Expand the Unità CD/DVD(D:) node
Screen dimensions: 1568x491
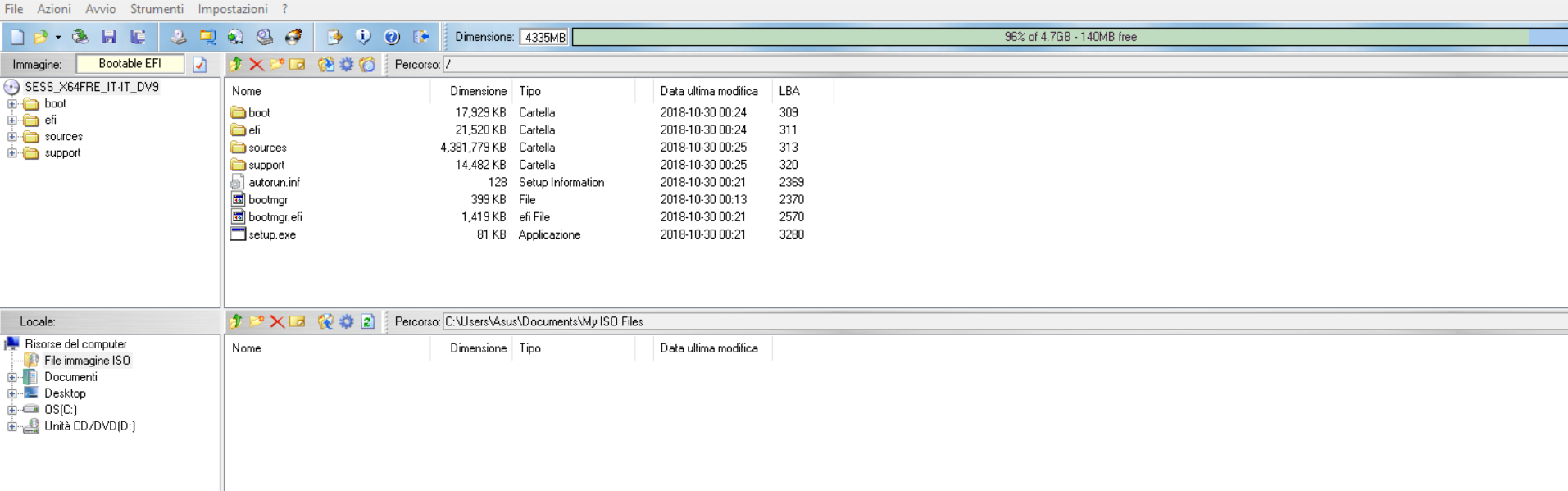point(12,426)
